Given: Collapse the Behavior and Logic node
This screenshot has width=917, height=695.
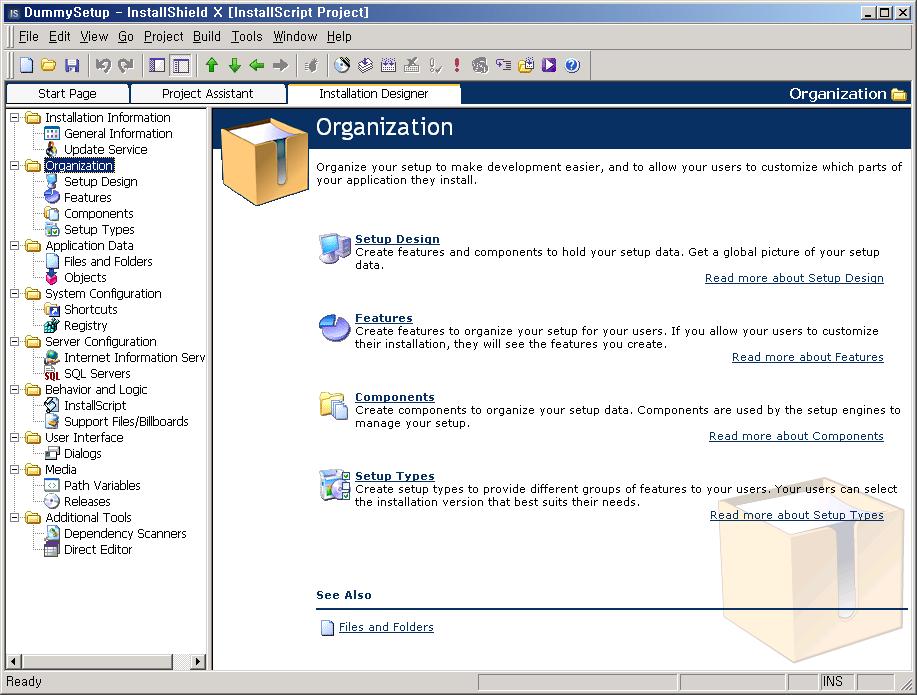Looking at the screenshot, I should [15, 390].
